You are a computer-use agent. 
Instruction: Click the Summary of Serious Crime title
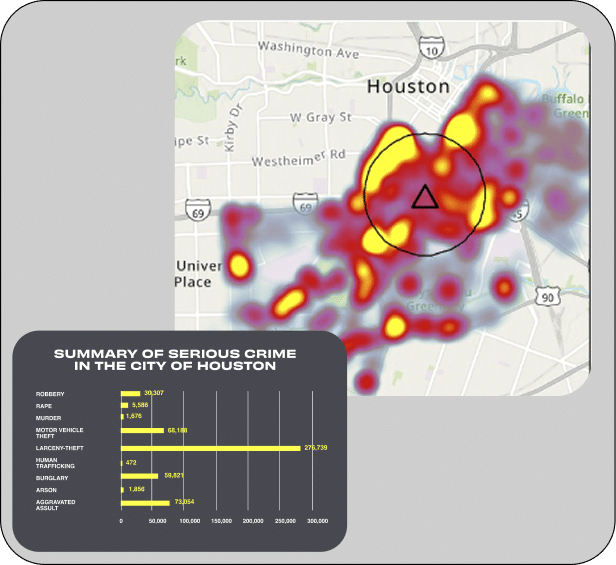click(175, 359)
